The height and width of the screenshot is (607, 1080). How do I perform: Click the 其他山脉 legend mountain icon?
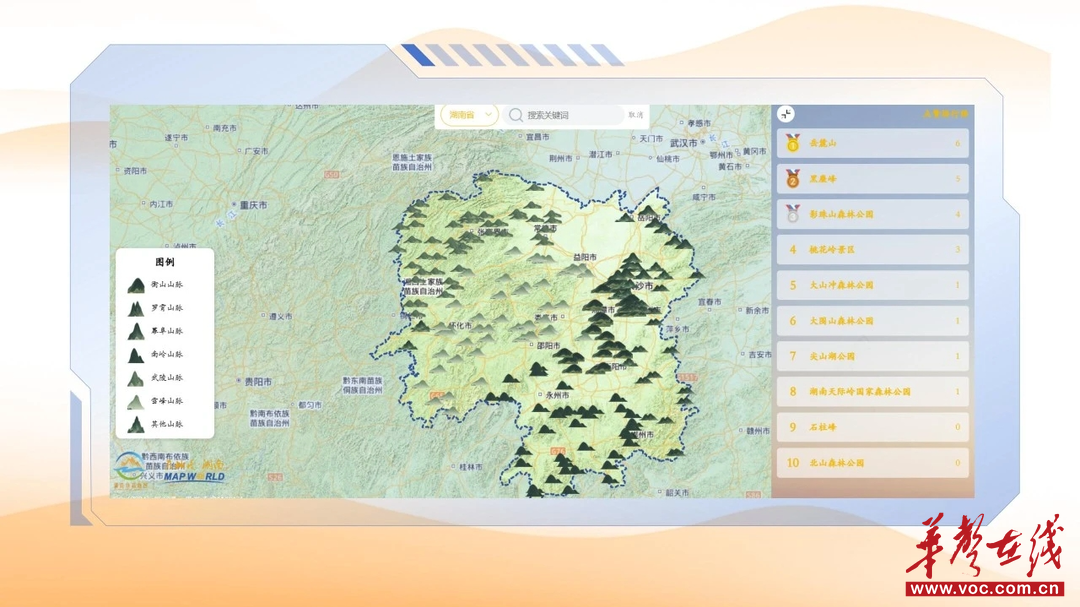point(136,424)
